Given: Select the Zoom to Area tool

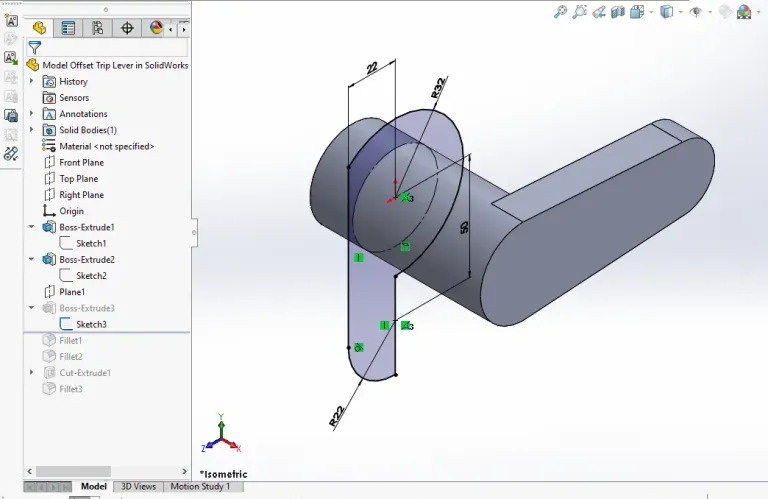Looking at the screenshot, I should point(579,11).
